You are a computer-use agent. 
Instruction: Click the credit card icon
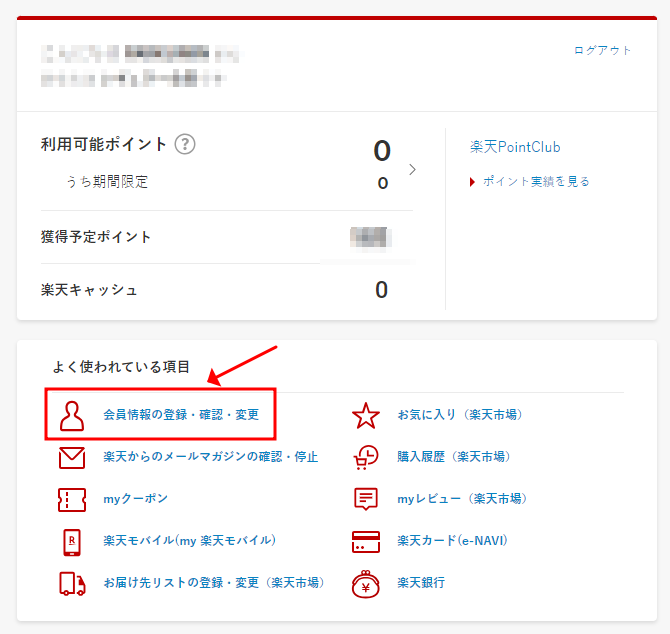[x=366, y=542]
